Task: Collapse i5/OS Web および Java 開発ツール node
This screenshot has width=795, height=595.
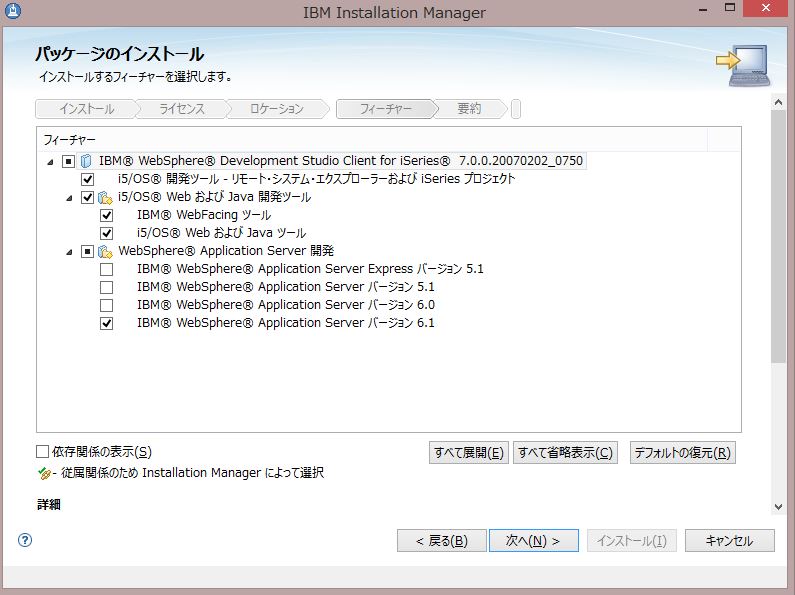Action: [69, 198]
